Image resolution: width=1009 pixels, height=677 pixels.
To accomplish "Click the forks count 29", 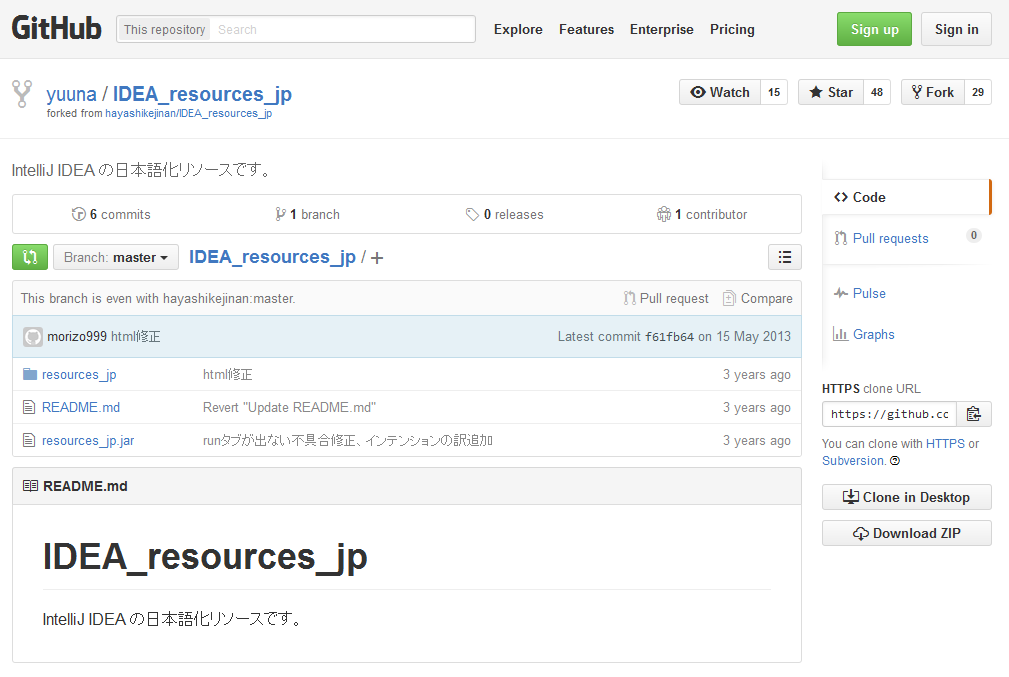I will (977, 92).
